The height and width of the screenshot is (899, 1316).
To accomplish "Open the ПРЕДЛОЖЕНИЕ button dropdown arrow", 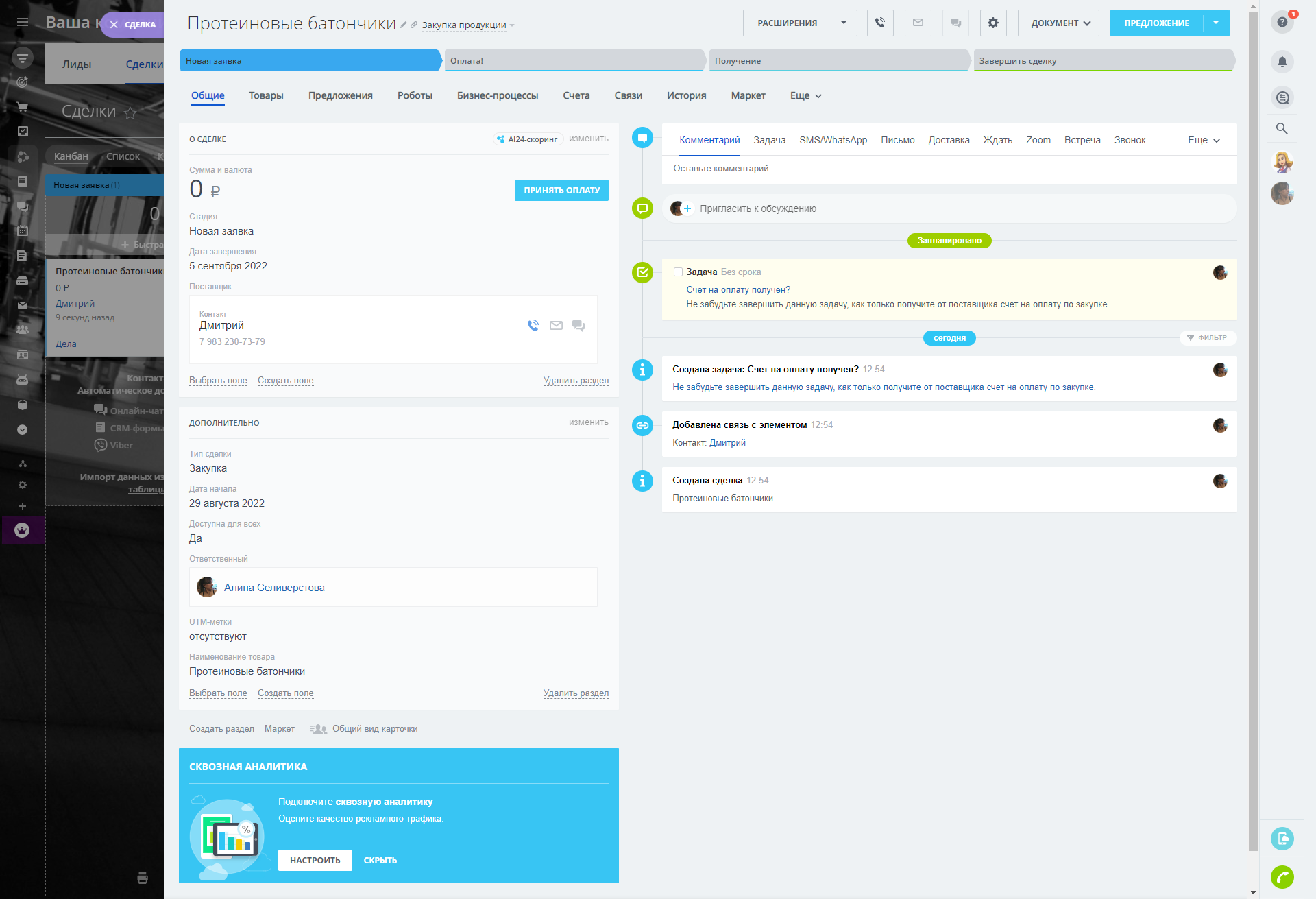I will point(1216,23).
